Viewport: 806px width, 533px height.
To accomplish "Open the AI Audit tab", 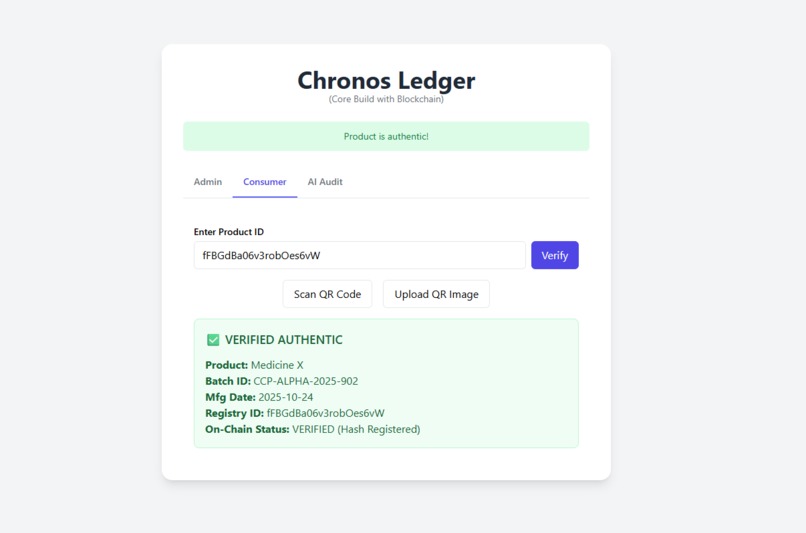I will click(x=325, y=182).
